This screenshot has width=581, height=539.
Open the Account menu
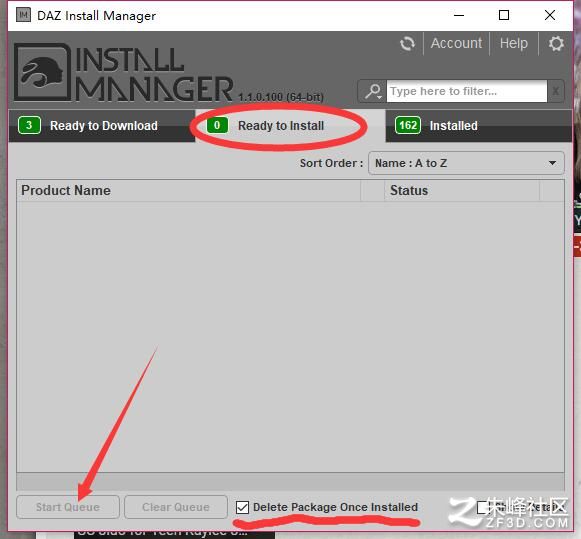click(x=456, y=43)
